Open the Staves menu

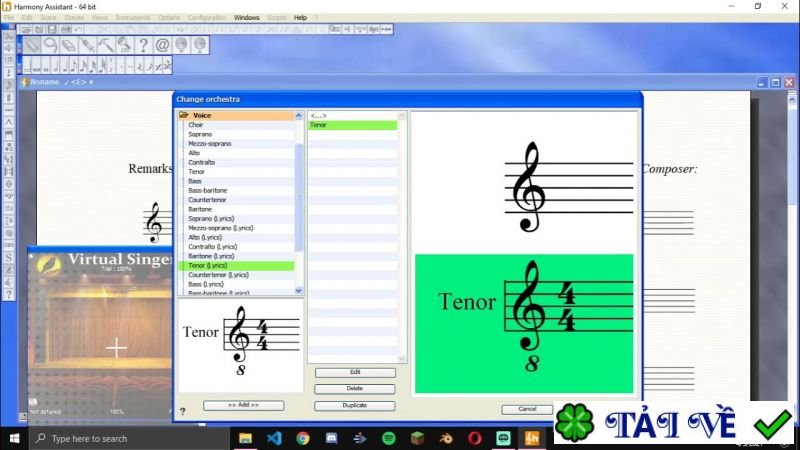coord(74,17)
